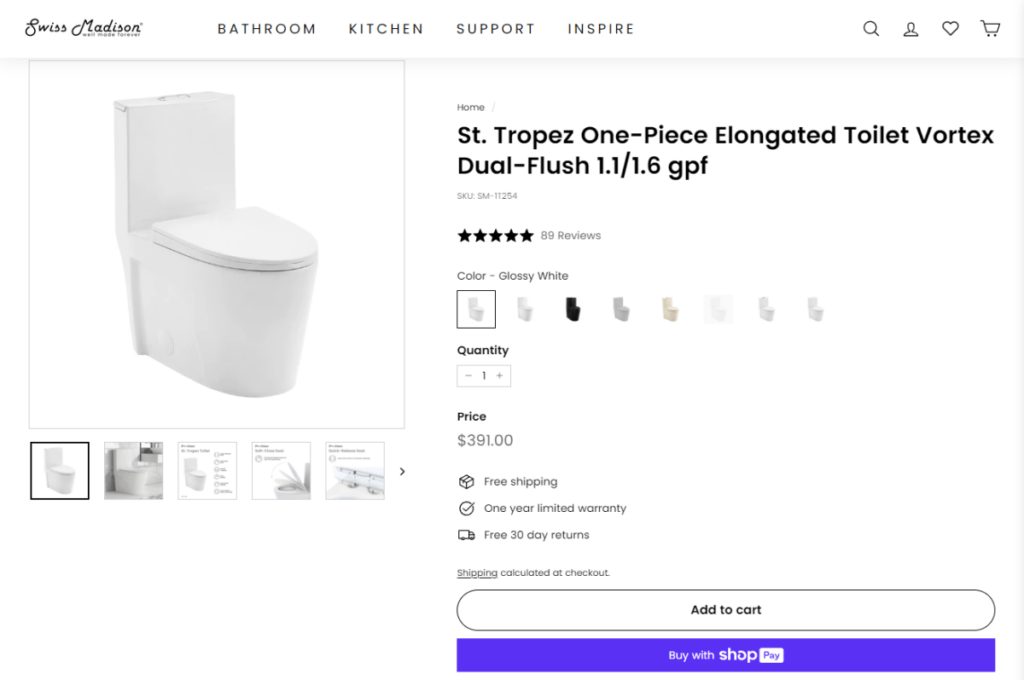Decrease quantity with the minus button
Screen dimensions: 1024x680
[468, 375]
